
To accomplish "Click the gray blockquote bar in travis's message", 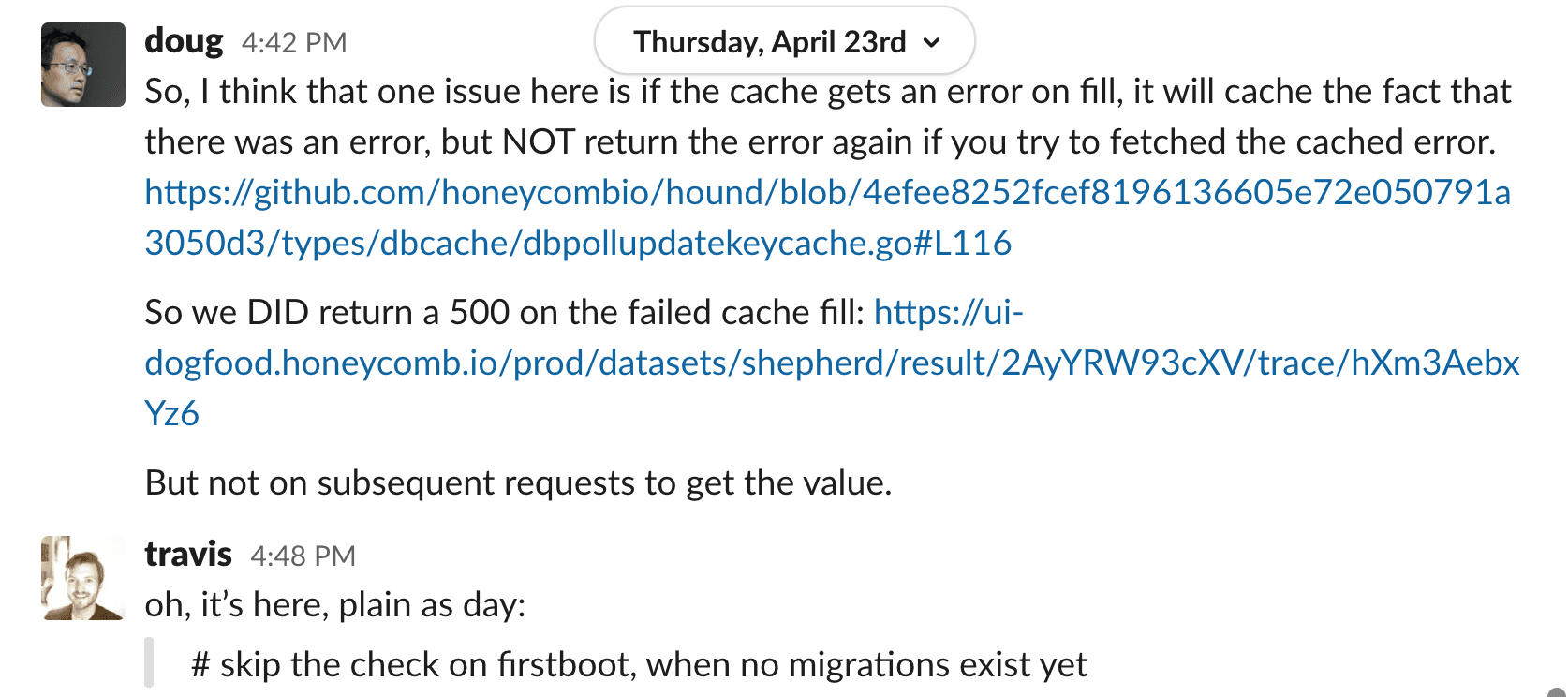I will tap(149, 663).
